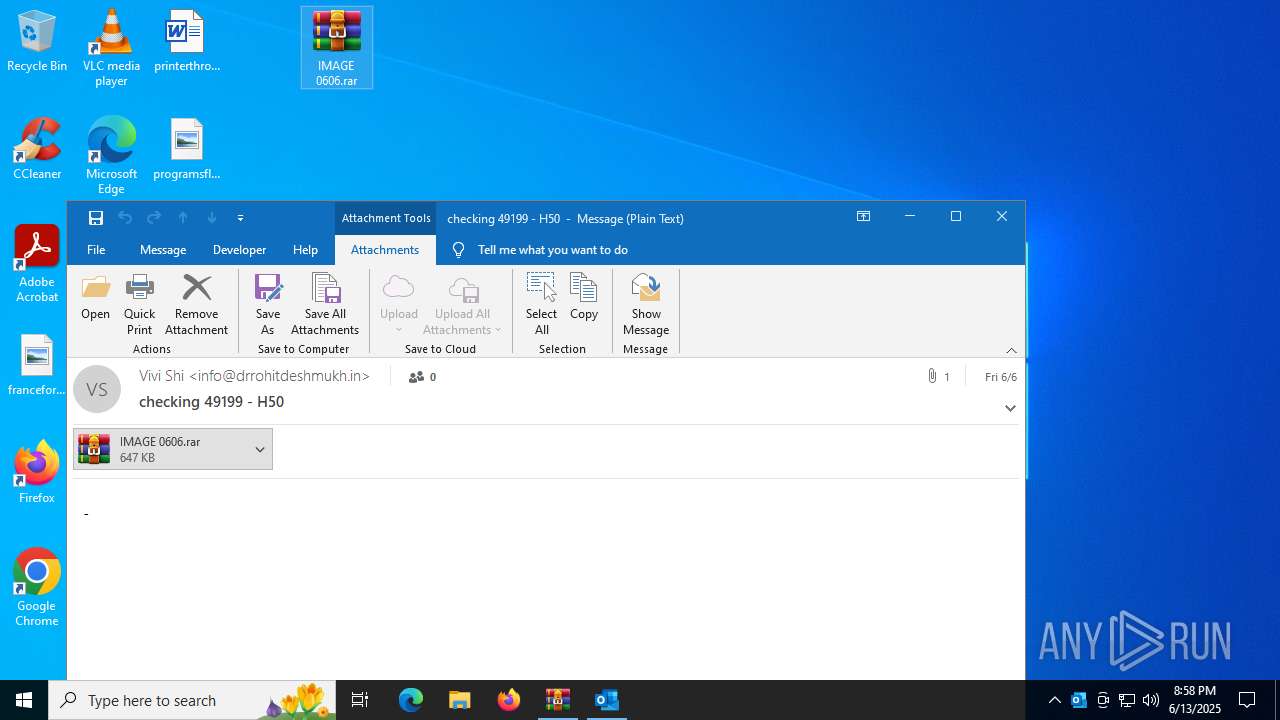Click Remove Attachment in the ribbon
Viewport: 1280px width, 720px height.
coord(196,305)
